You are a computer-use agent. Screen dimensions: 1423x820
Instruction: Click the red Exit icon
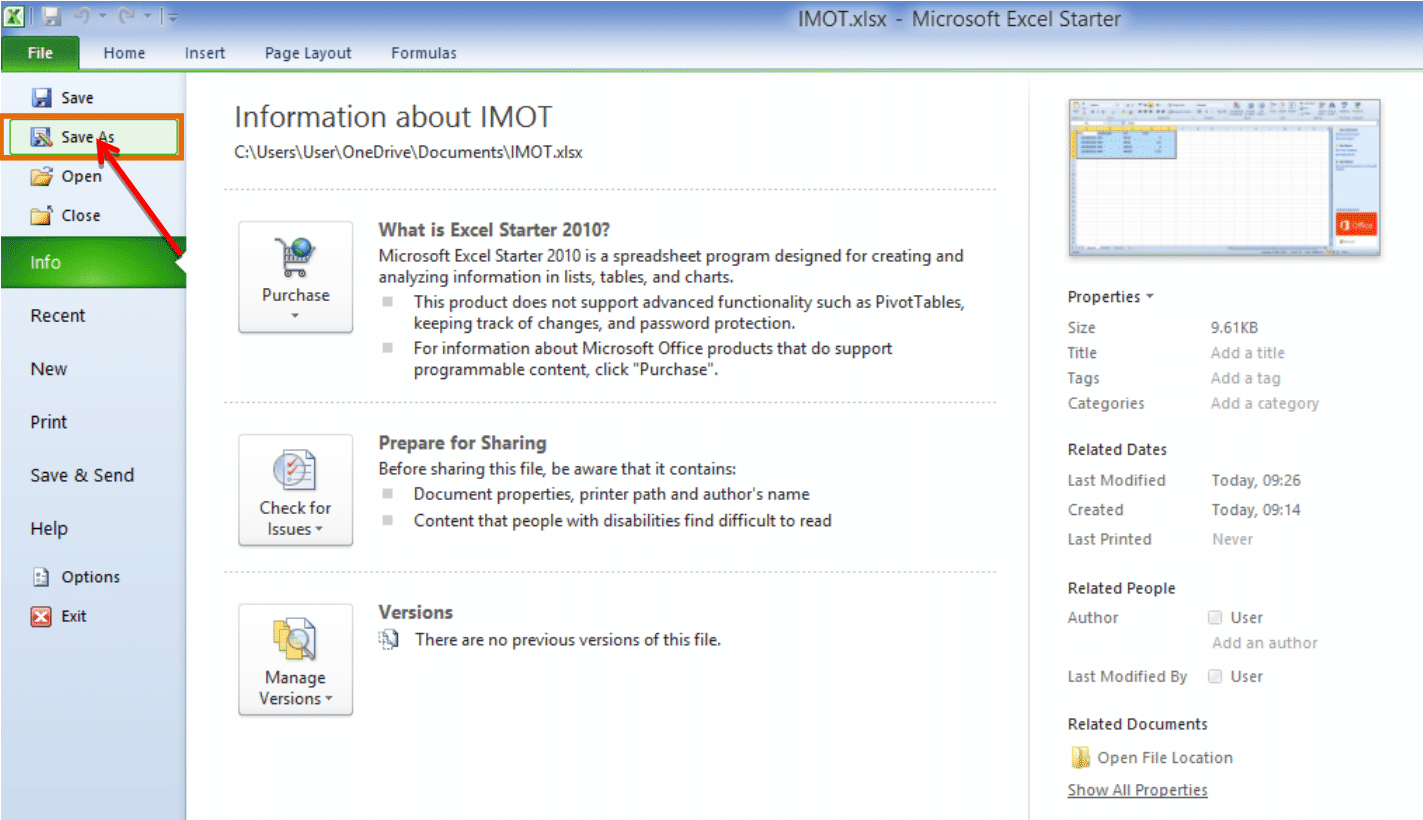click(41, 617)
